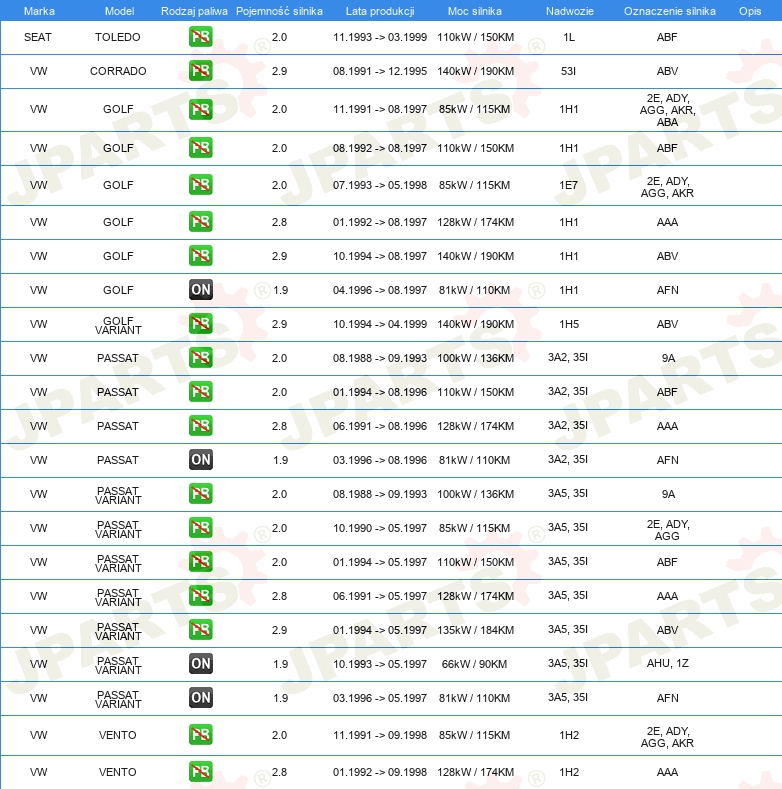Select the PB icon for PASSAT 2.8 3A2 body
Viewport: 782px width, 789px height.
[x=201, y=426]
